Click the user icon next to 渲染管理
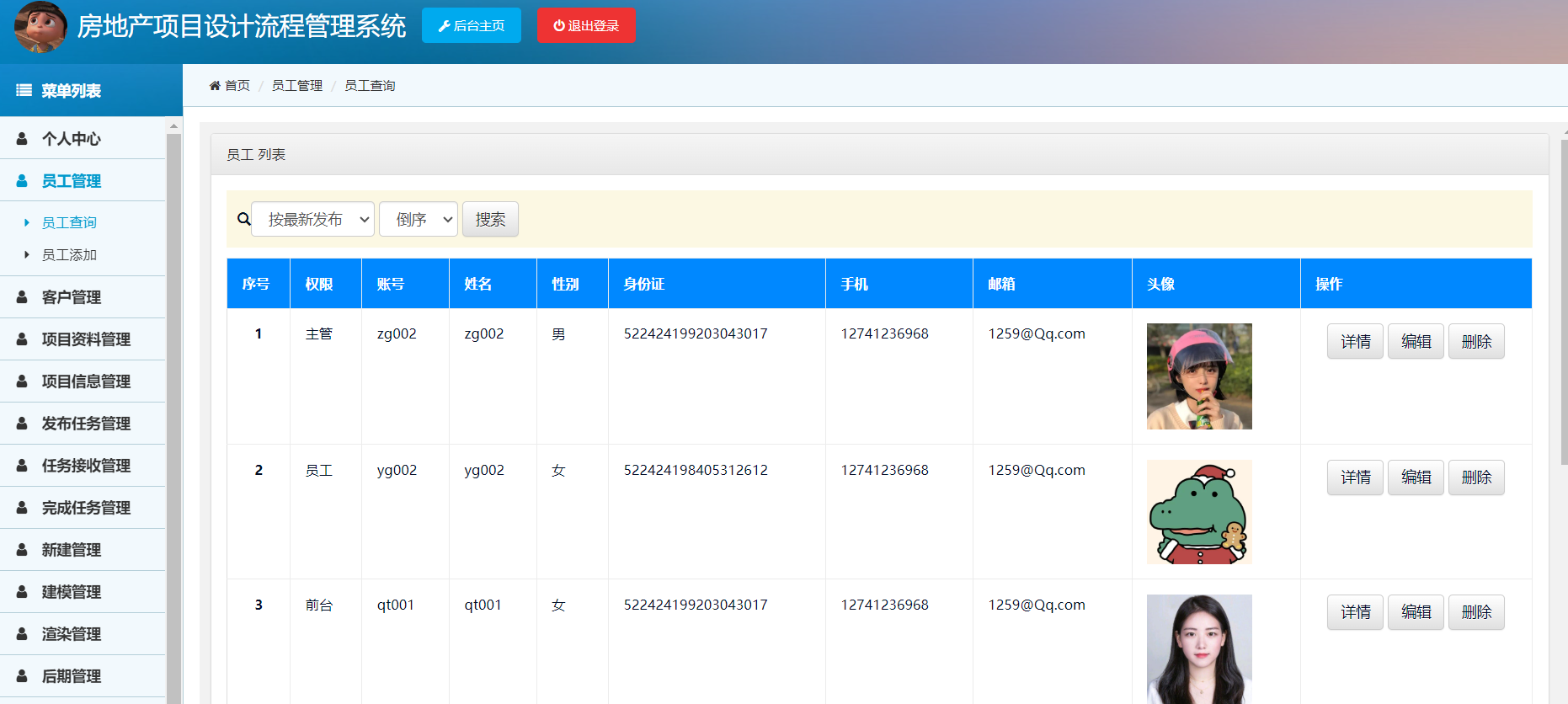 pos(22,633)
